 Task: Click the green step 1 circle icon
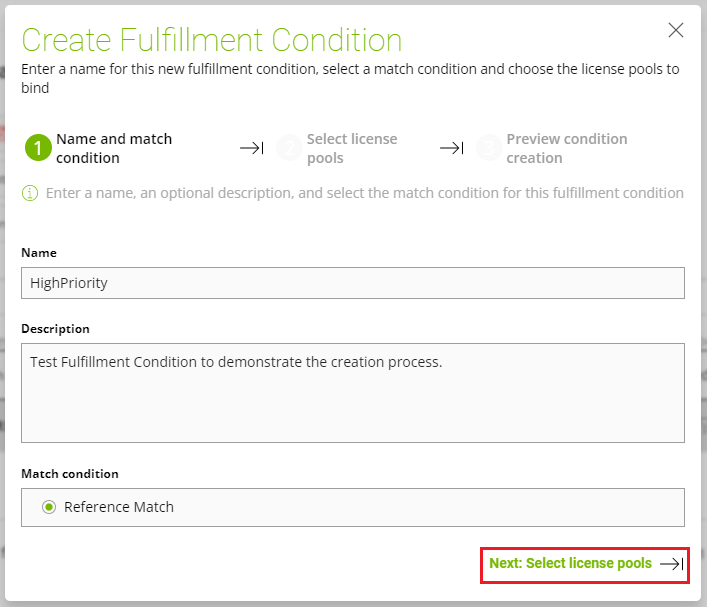click(x=38, y=149)
